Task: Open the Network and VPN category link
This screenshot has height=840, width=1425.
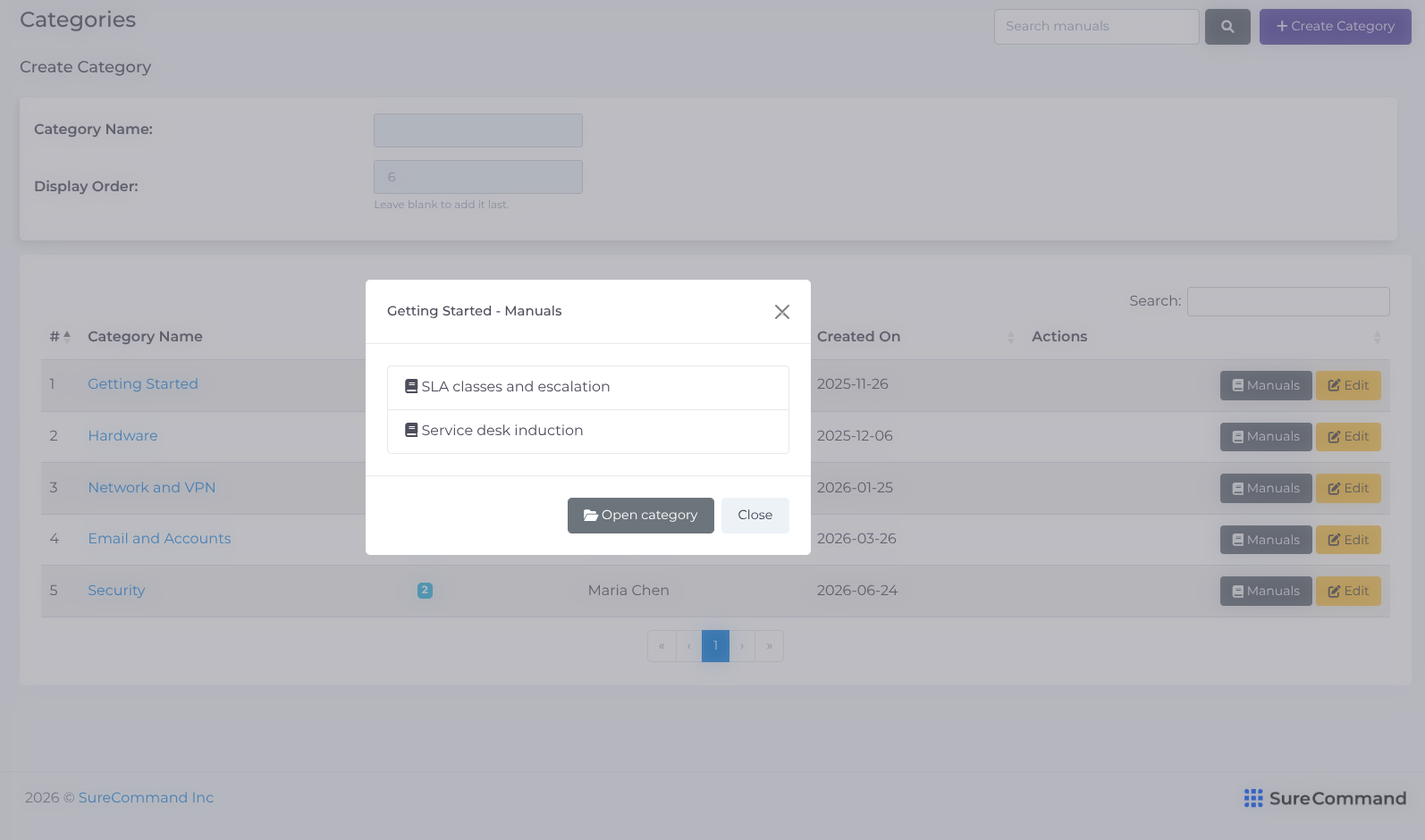Action: pyautogui.click(x=152, y=488)
